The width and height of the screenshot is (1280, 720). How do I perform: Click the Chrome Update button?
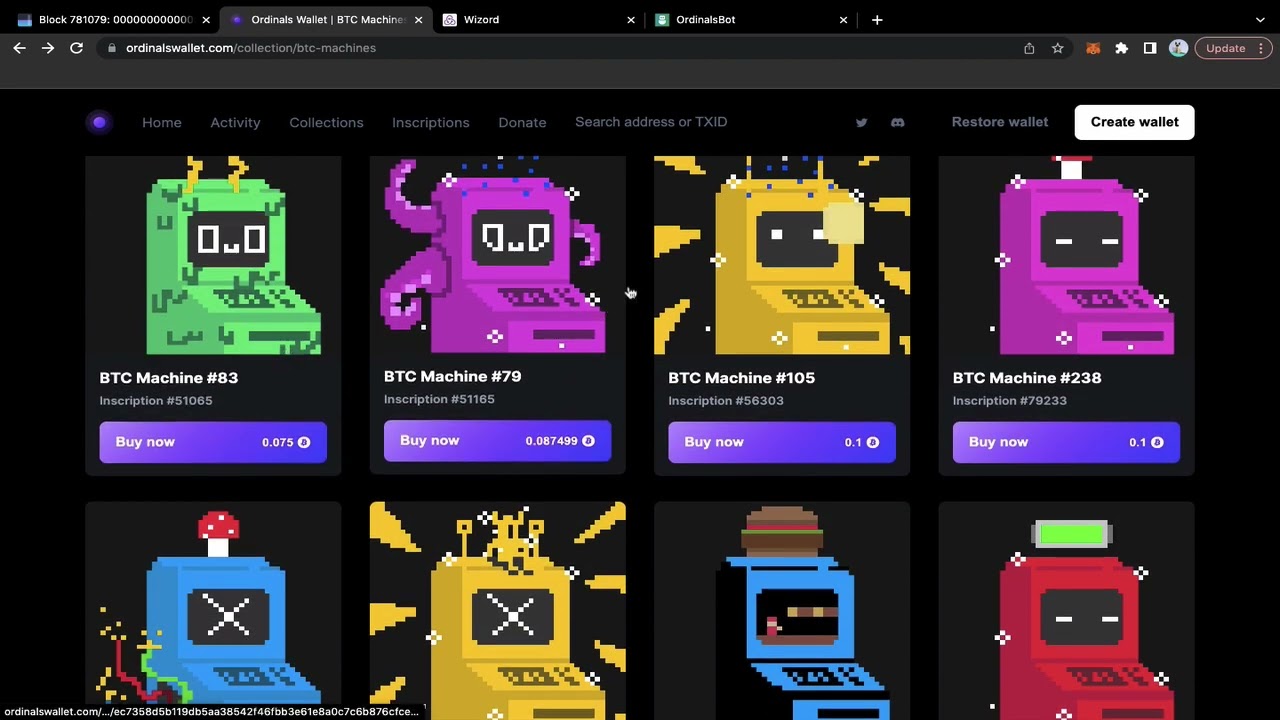click(x=1225, y=48)
